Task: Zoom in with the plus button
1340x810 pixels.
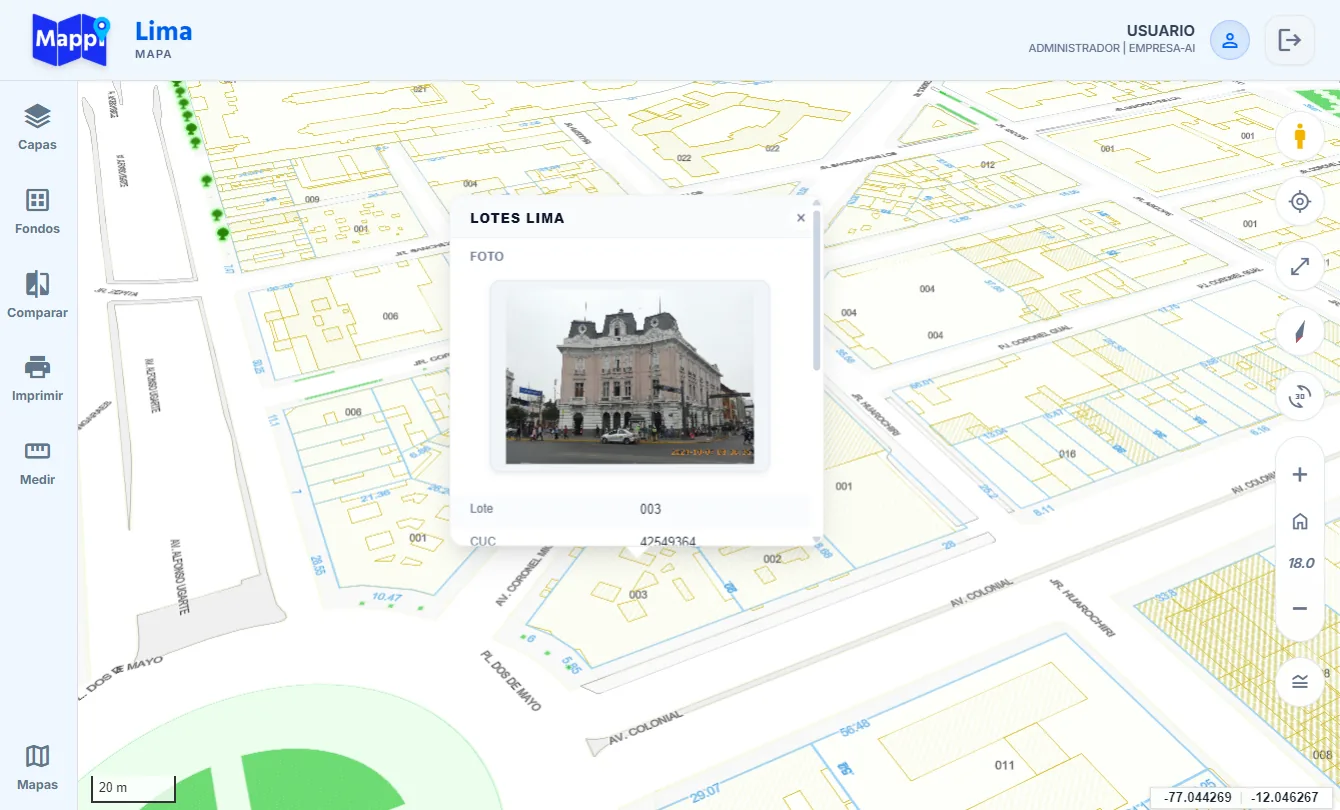Action: [1300, 475]
